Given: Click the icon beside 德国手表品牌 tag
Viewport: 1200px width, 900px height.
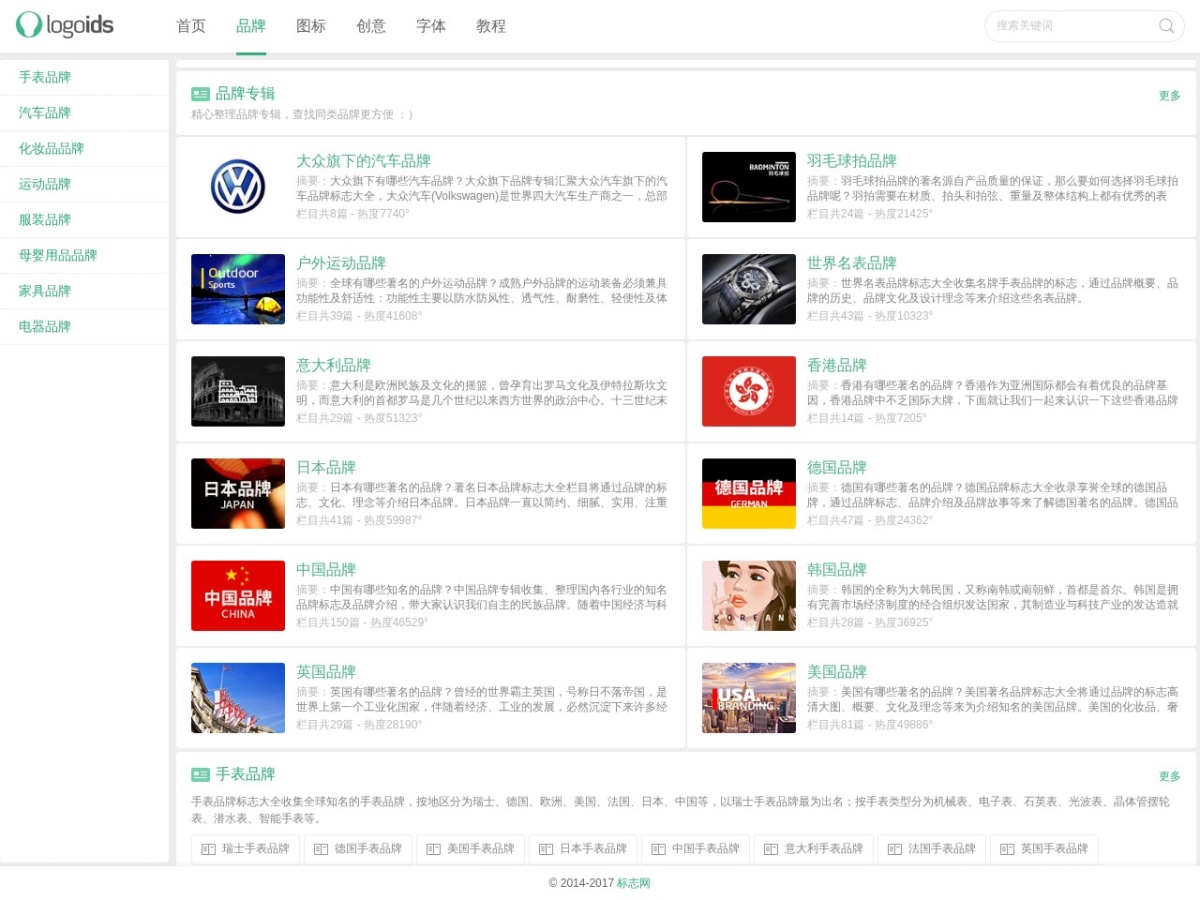Looking at the screenshot, I should (321, 849).
